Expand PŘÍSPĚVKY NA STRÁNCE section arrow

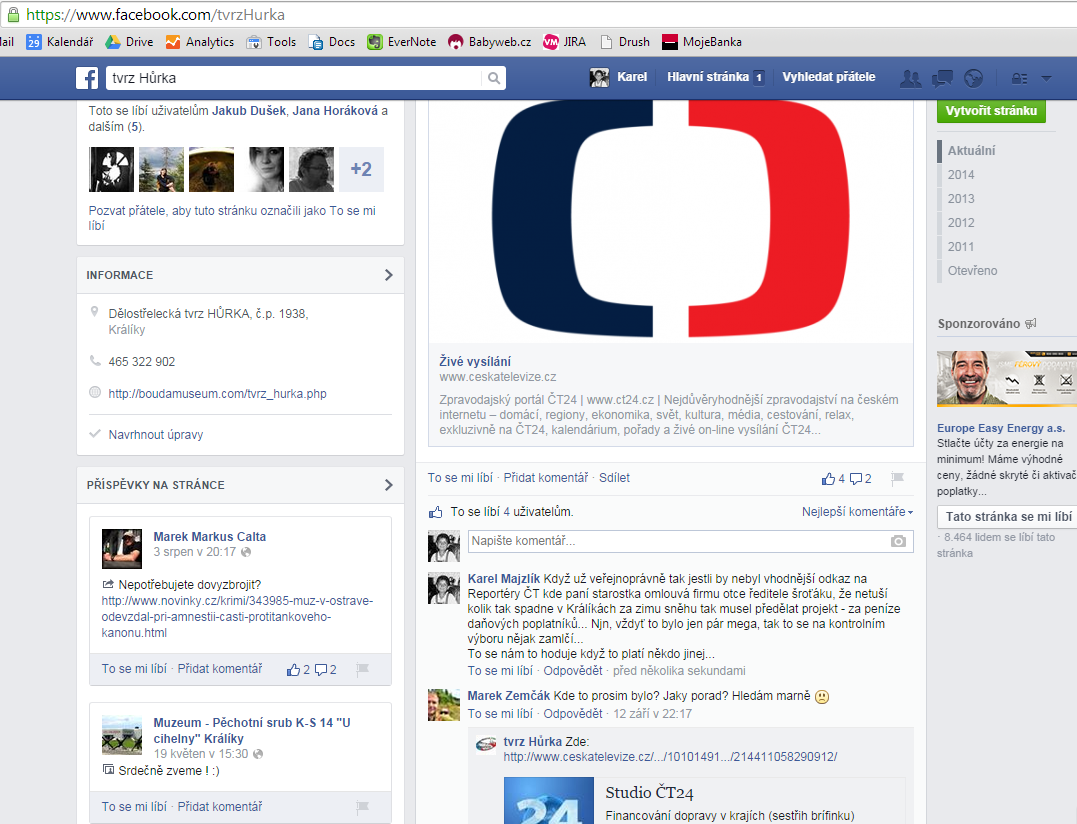coord(389,485)
